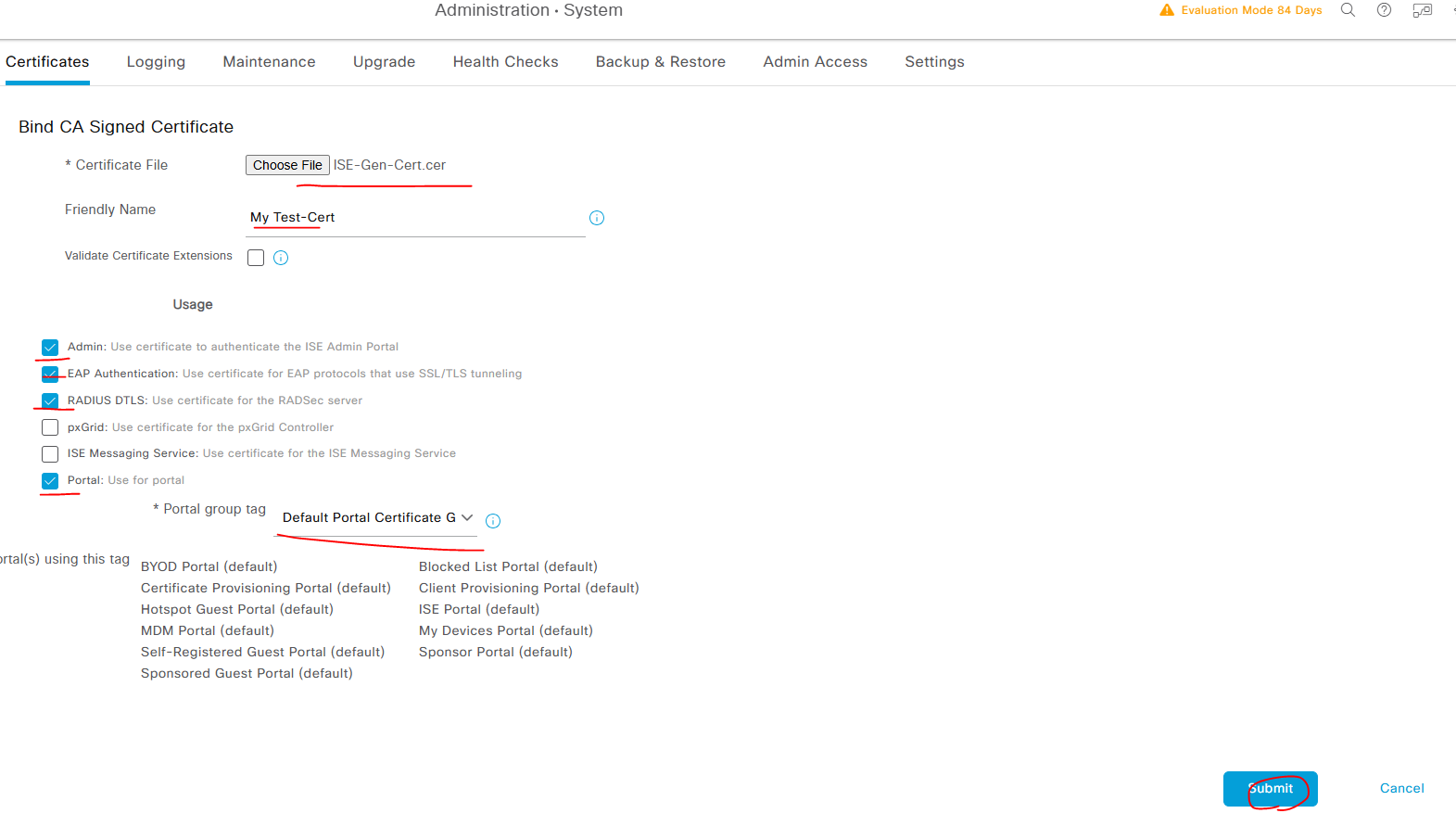Viewport: 1456px width, 826px height.
Task: Click info icon beside Validate Certificate Extensions
Action: coord(281,258)
